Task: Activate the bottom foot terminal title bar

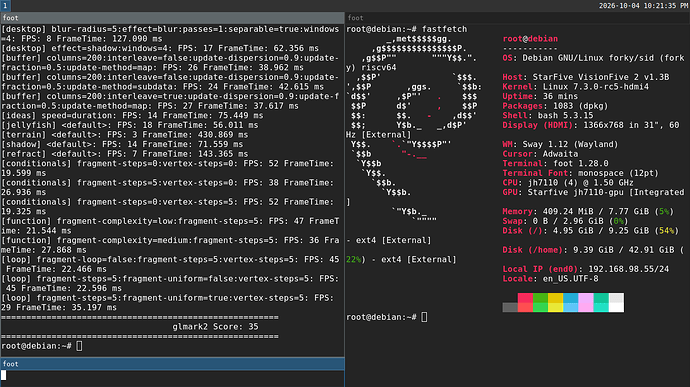Action: click(x=172, y=364)
